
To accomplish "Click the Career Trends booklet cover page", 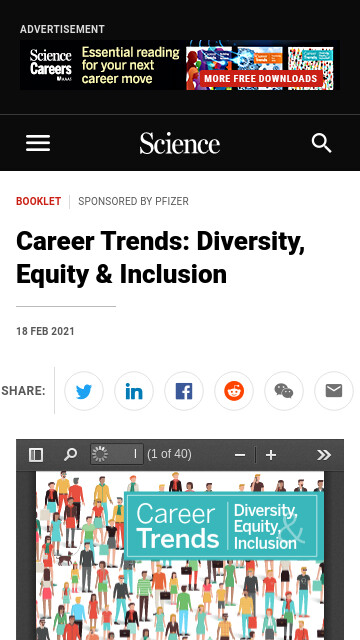I will (180, 556).
